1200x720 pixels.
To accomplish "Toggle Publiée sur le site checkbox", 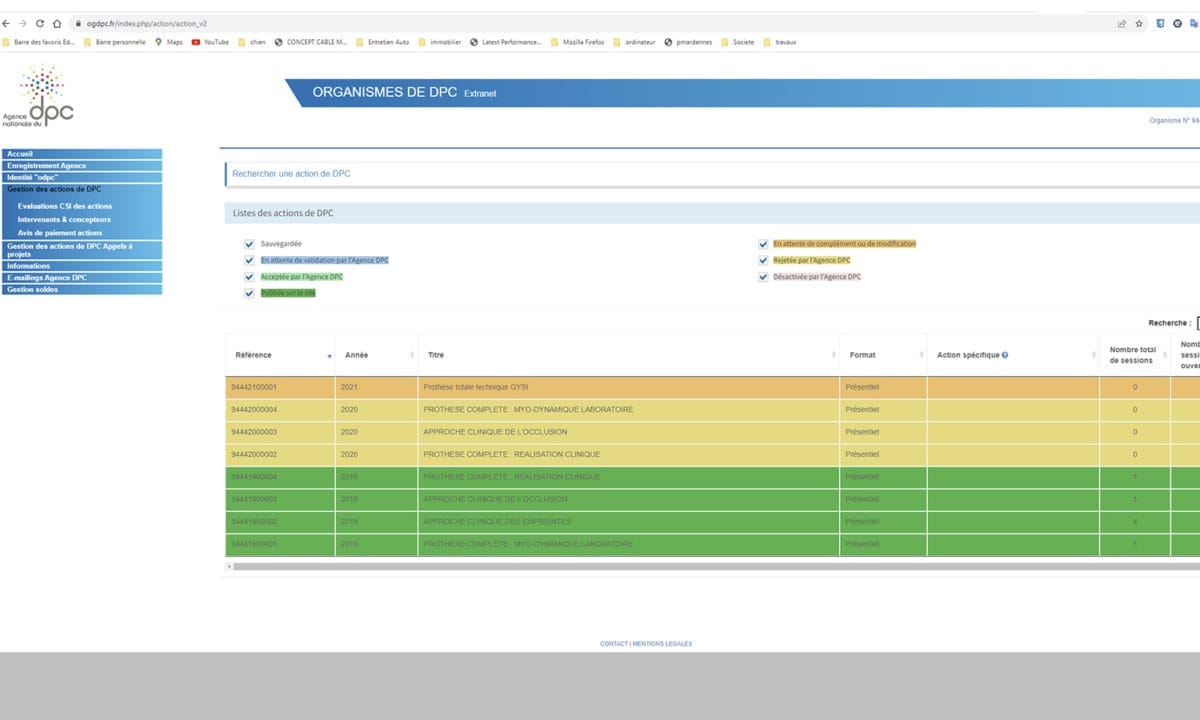I will pos(249,293).
